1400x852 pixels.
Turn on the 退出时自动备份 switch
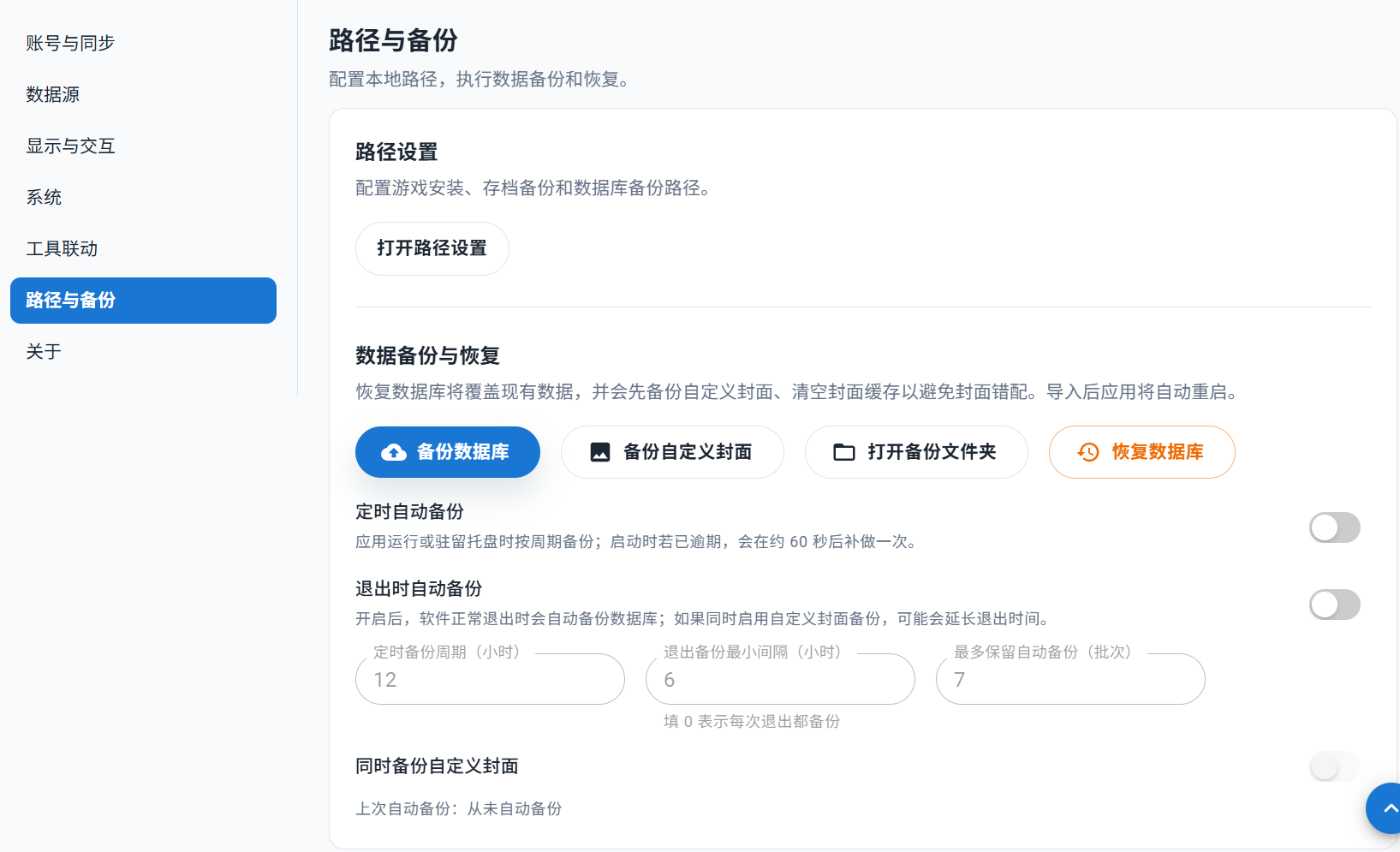[x=1334, y=605]
